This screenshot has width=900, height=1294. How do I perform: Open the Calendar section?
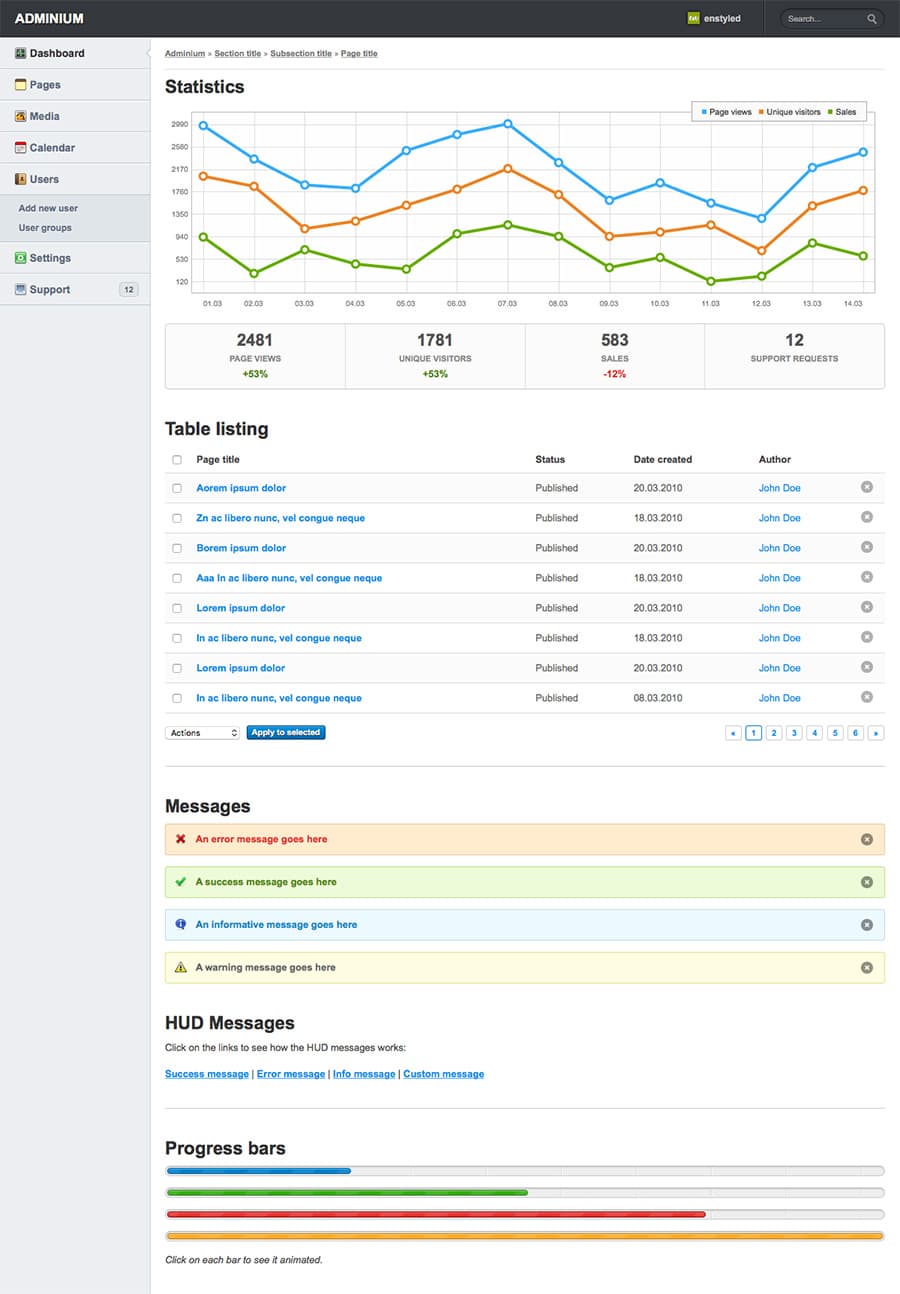coord(20,147)
